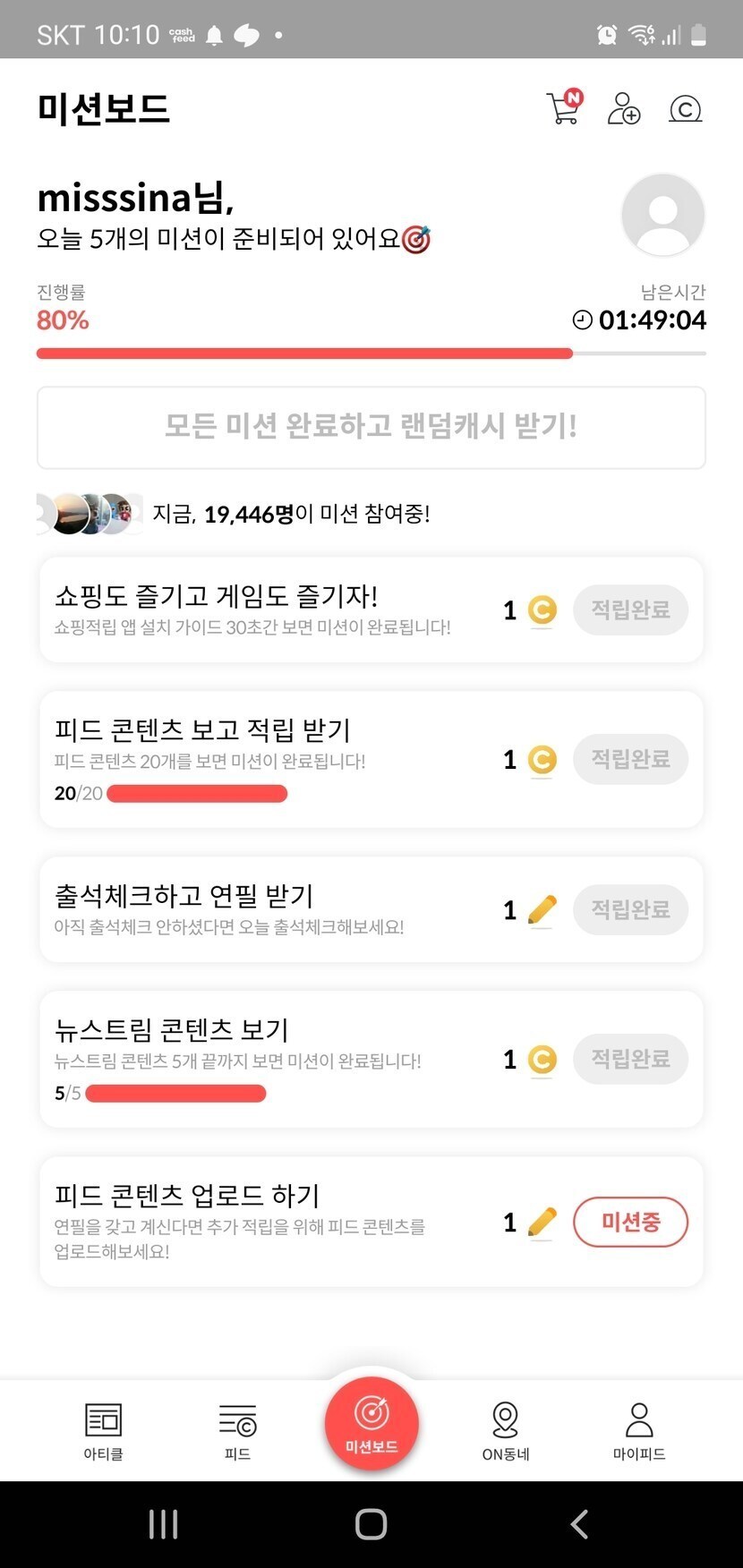743x1568 pixels.
Task: Tap 적립완료 on the shopping mission
Action: point(630,609)
